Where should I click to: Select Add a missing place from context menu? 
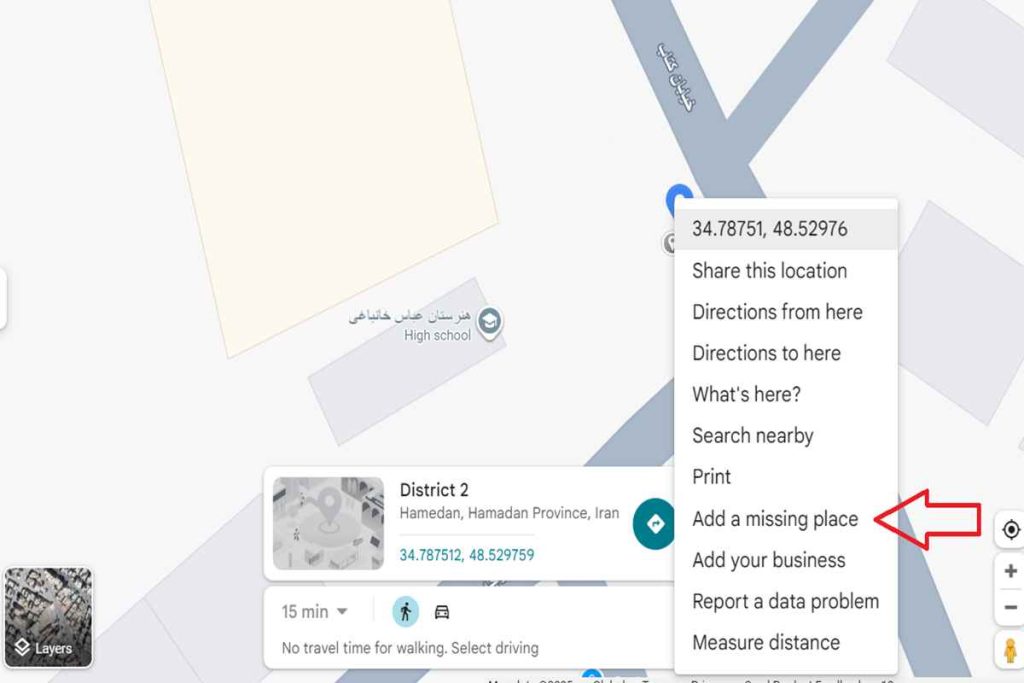pyautogui.click(x=775, y=519)
